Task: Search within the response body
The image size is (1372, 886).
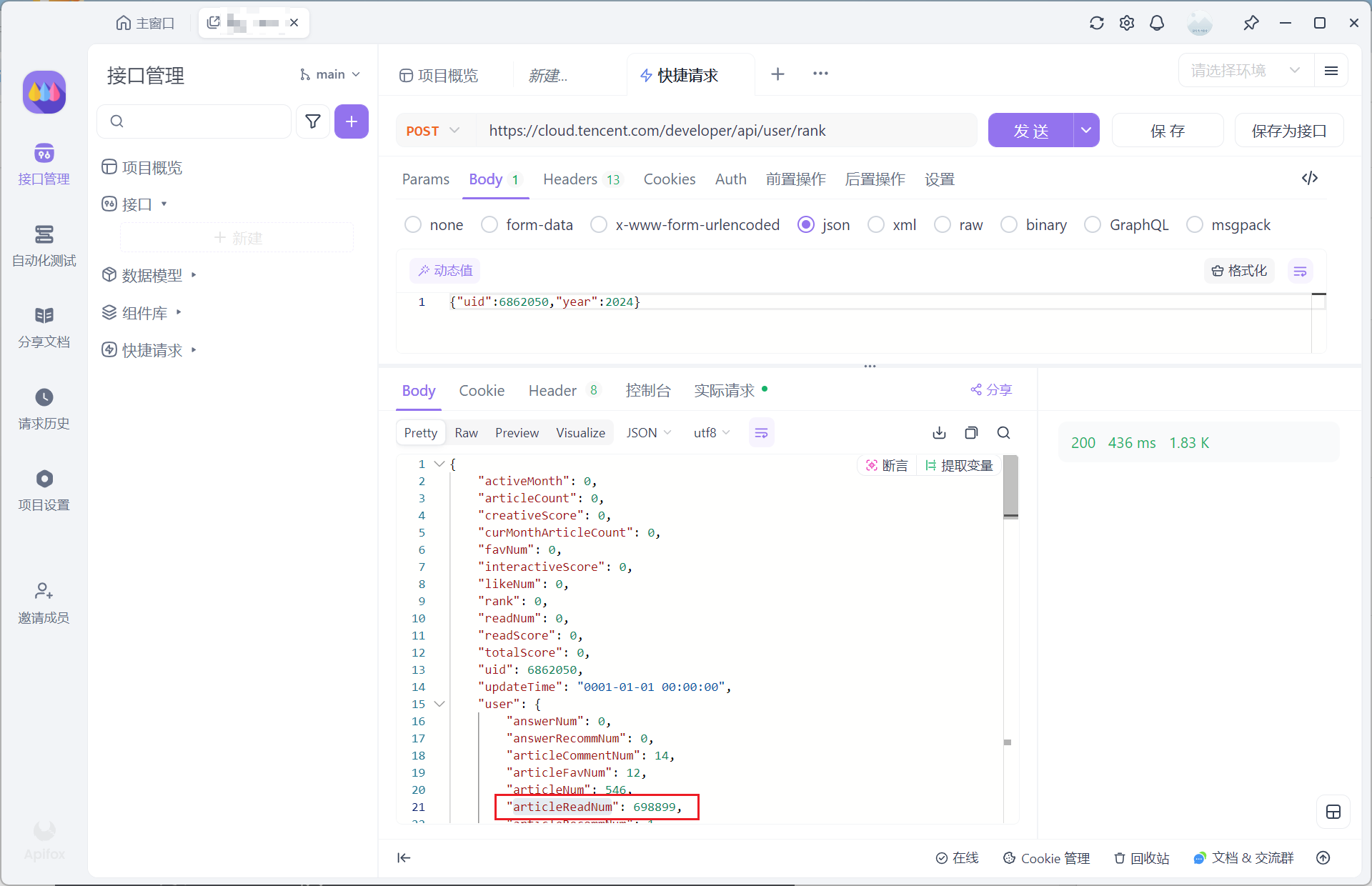Action: click(1003, 433)
